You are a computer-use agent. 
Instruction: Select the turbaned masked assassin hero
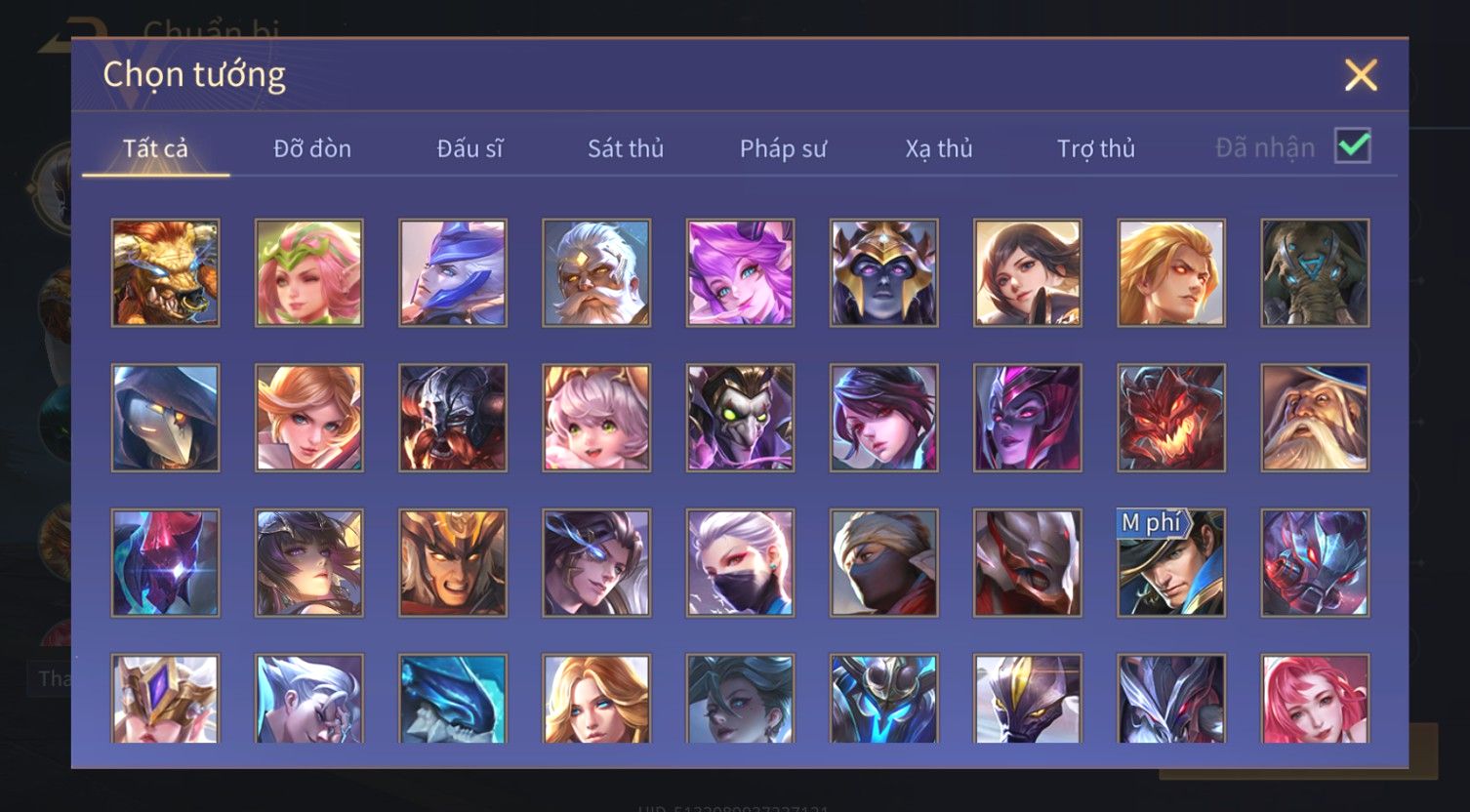click(x=883, y=563)
